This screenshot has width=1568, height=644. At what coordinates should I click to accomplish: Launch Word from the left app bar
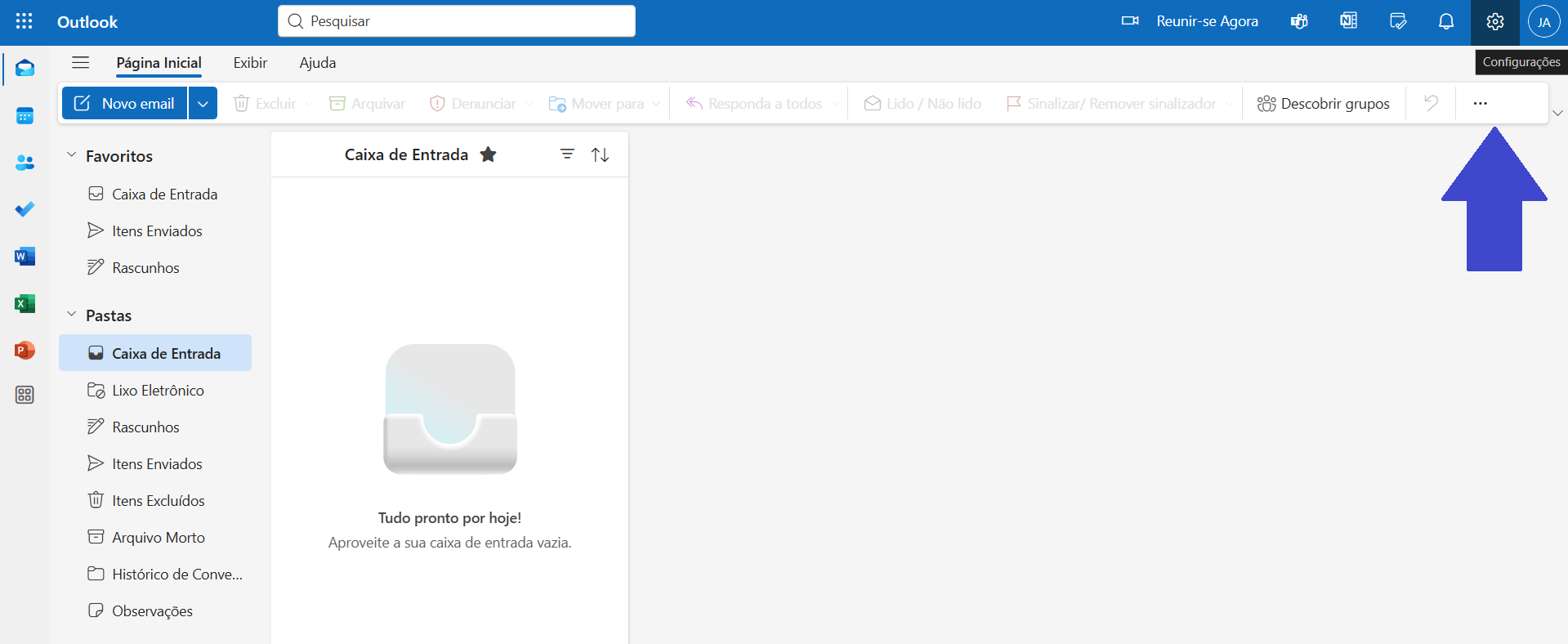[x=25, y=257]
